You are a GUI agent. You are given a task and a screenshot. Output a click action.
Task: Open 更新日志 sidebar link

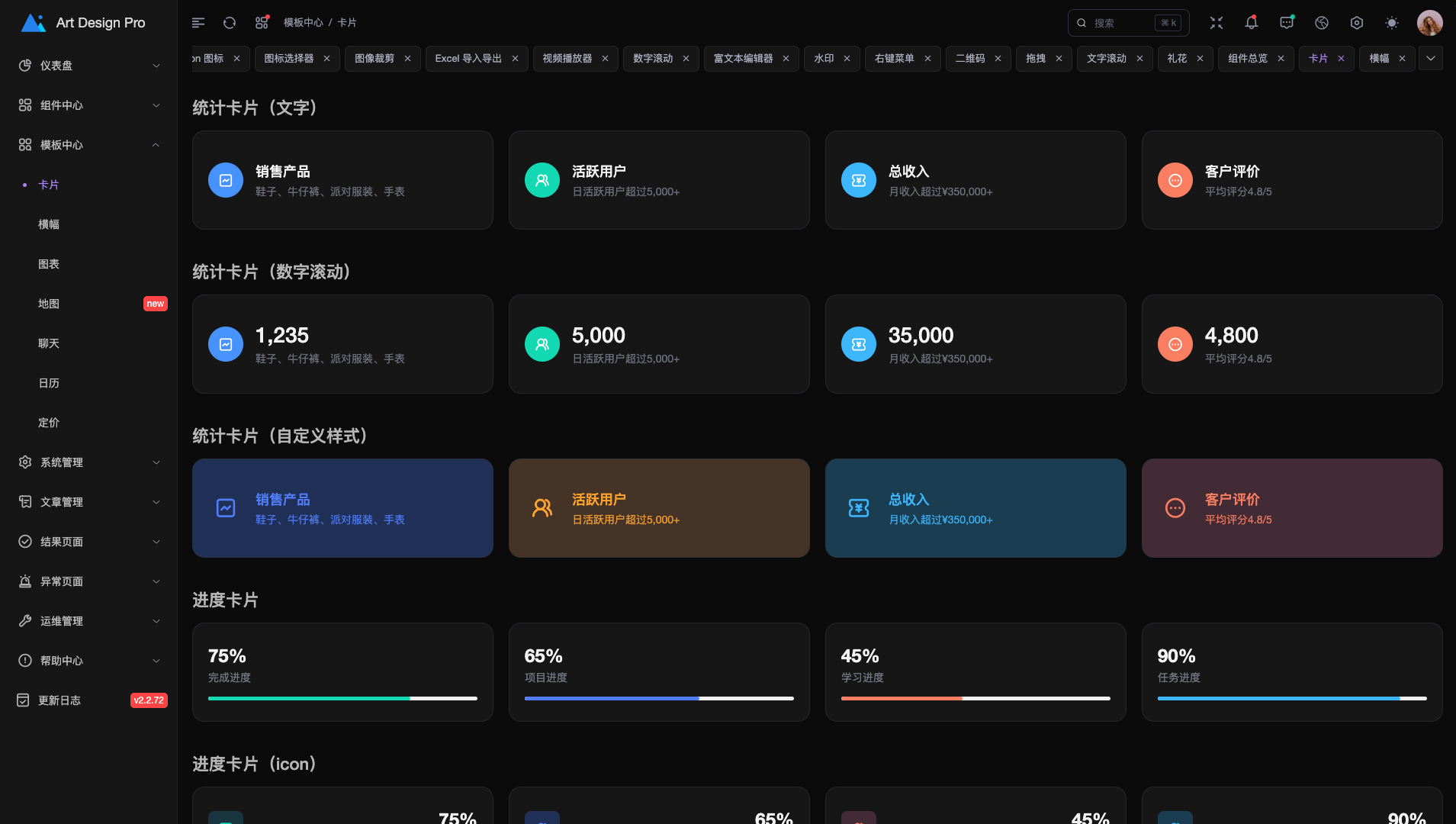(88, 700)
